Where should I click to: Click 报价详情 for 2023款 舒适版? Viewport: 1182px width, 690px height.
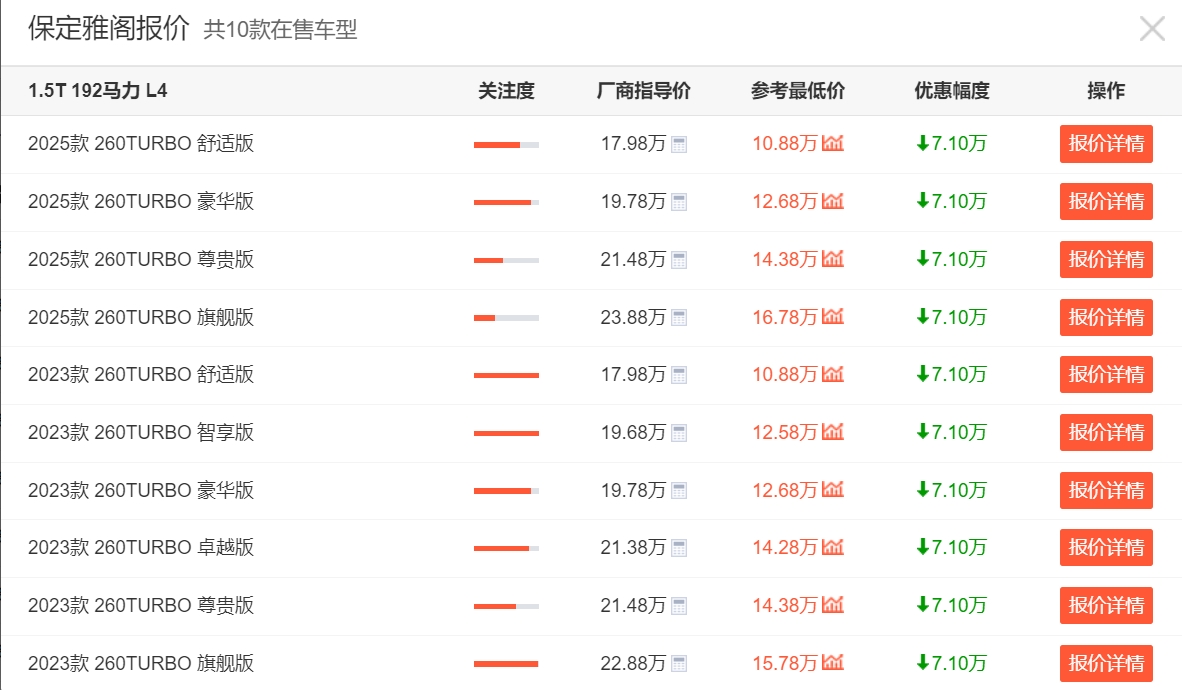coord(1106,375)
